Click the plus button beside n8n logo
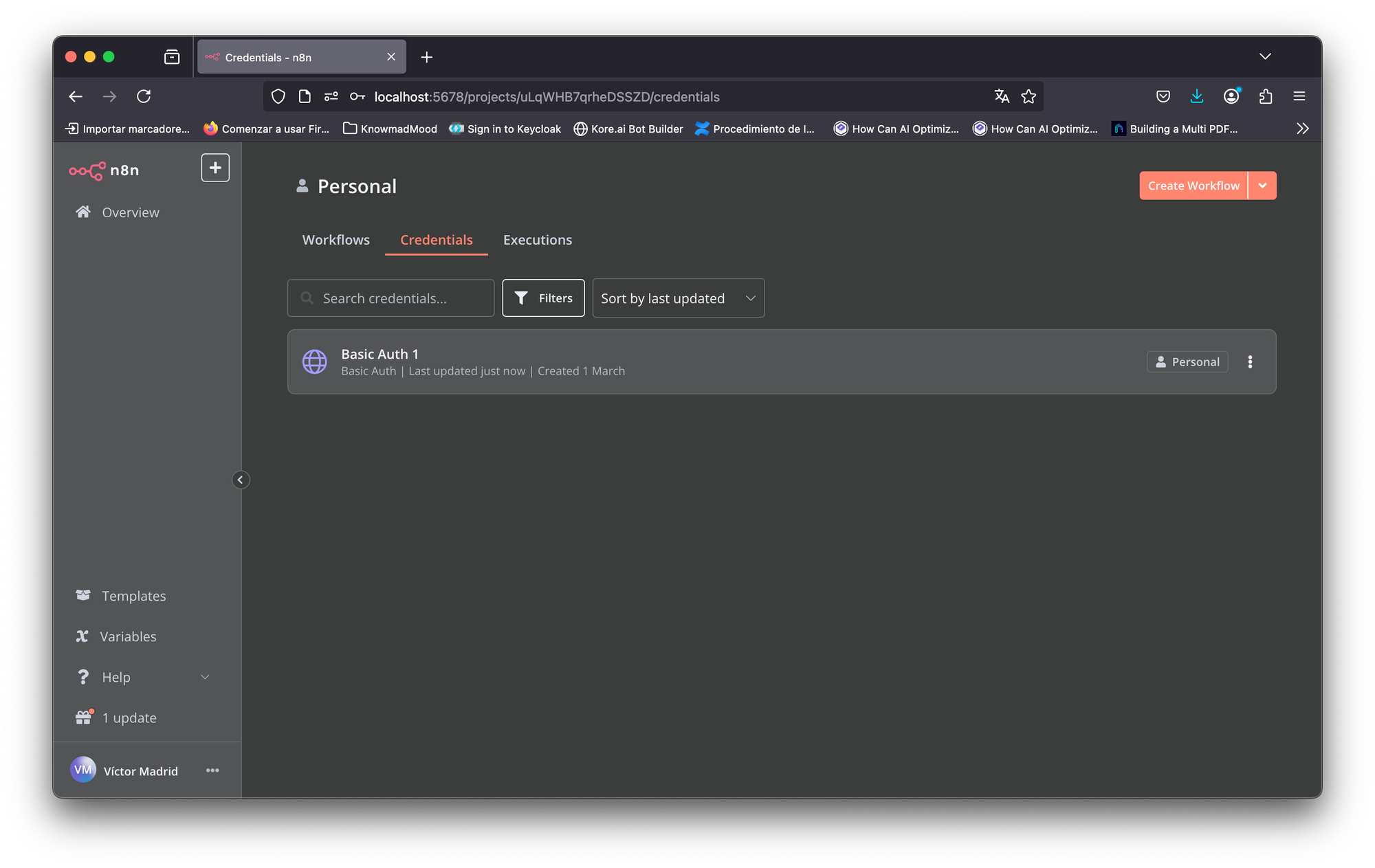1375x868 pixels. click(x=215, y=168)
